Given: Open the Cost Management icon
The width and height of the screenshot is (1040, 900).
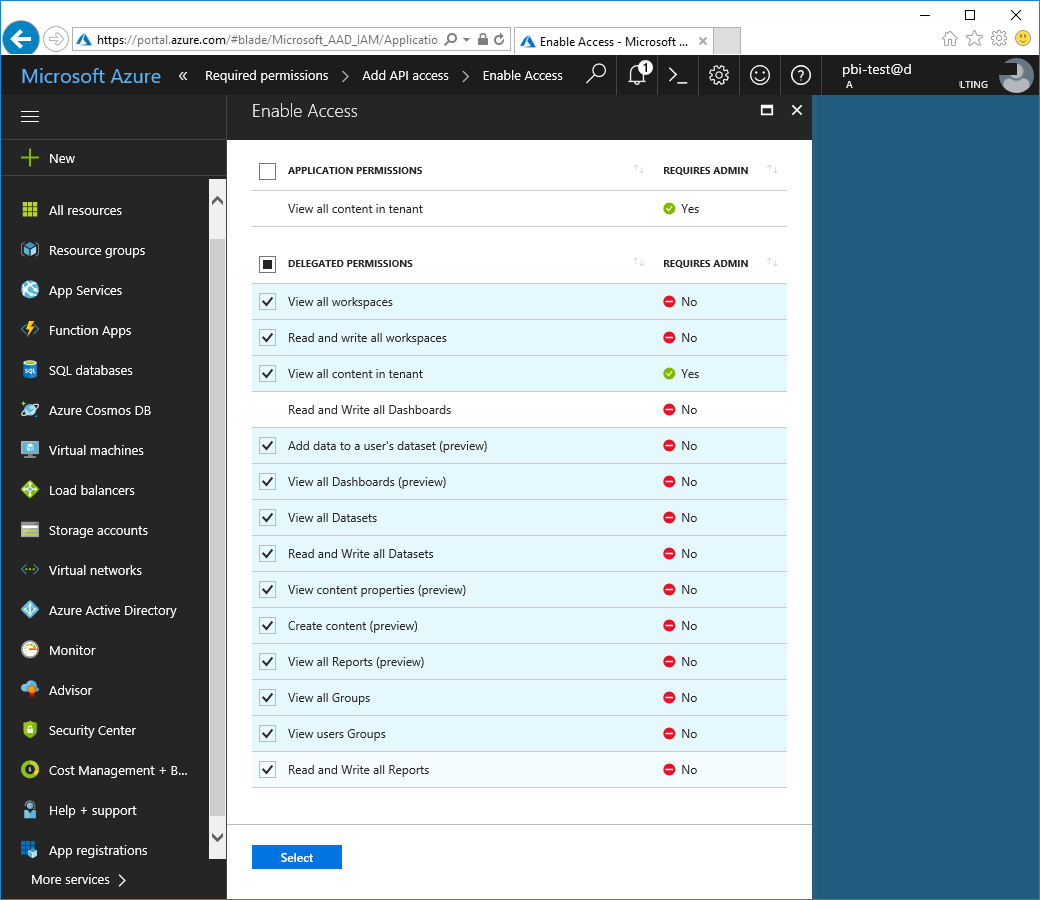Looking at the screenshot, I should tap(30, 770).
